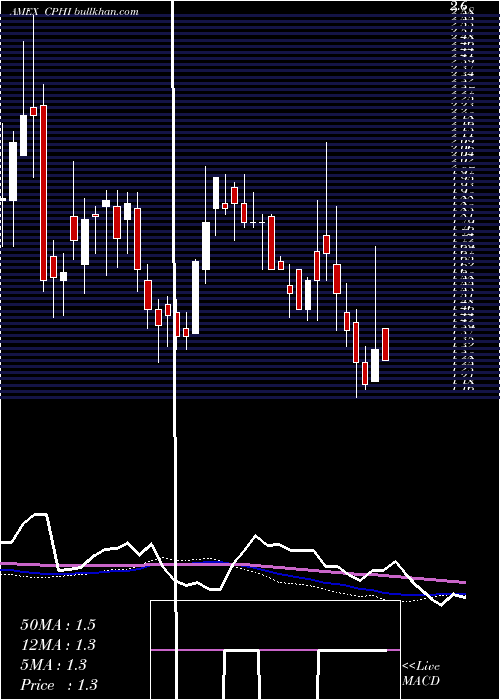The image size is (500, 700).
Task: Click the "50MA : 1.5" readout
Action: coord(58,625)
